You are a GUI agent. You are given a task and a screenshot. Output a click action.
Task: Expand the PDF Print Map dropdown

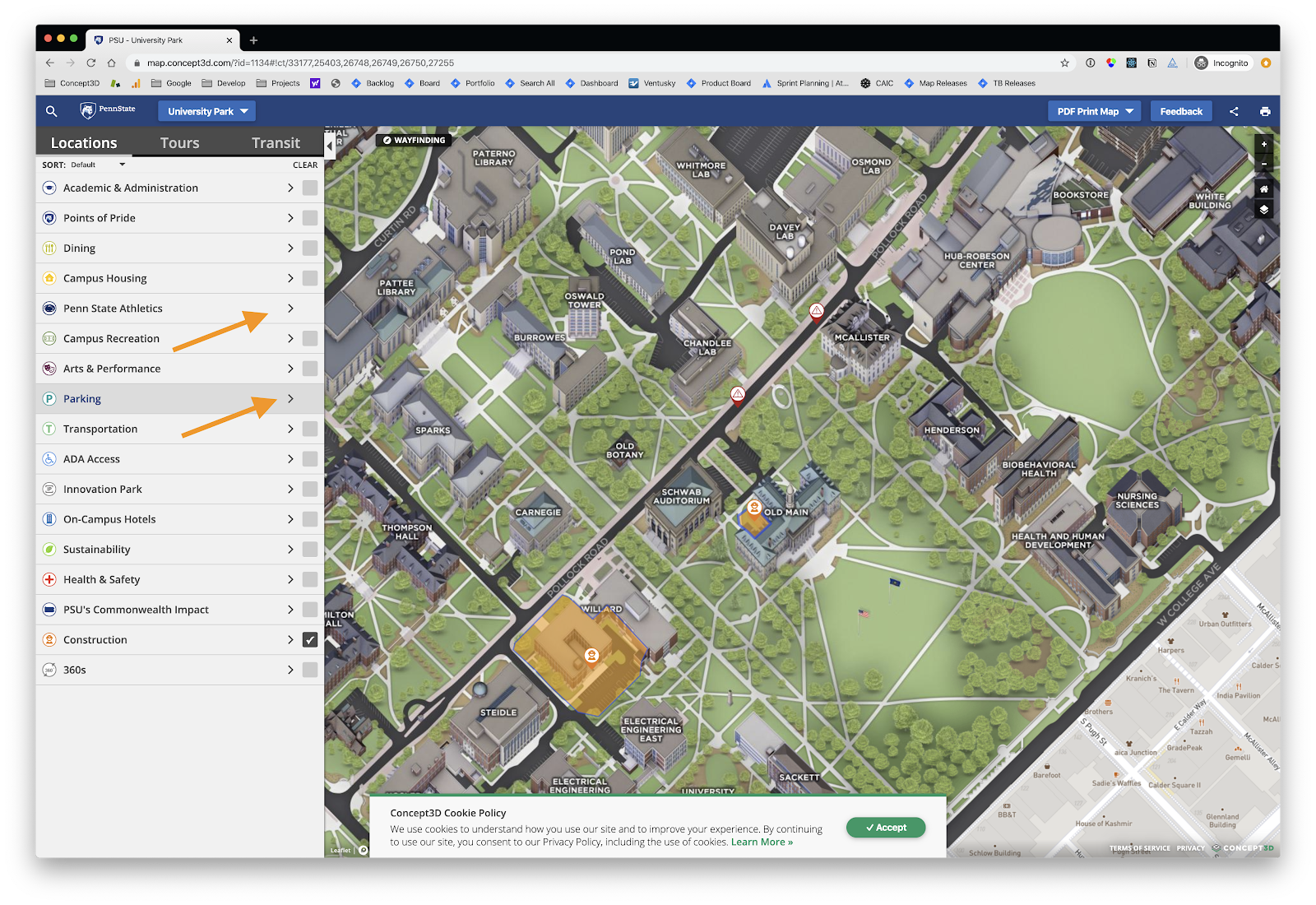(1094, 111)
